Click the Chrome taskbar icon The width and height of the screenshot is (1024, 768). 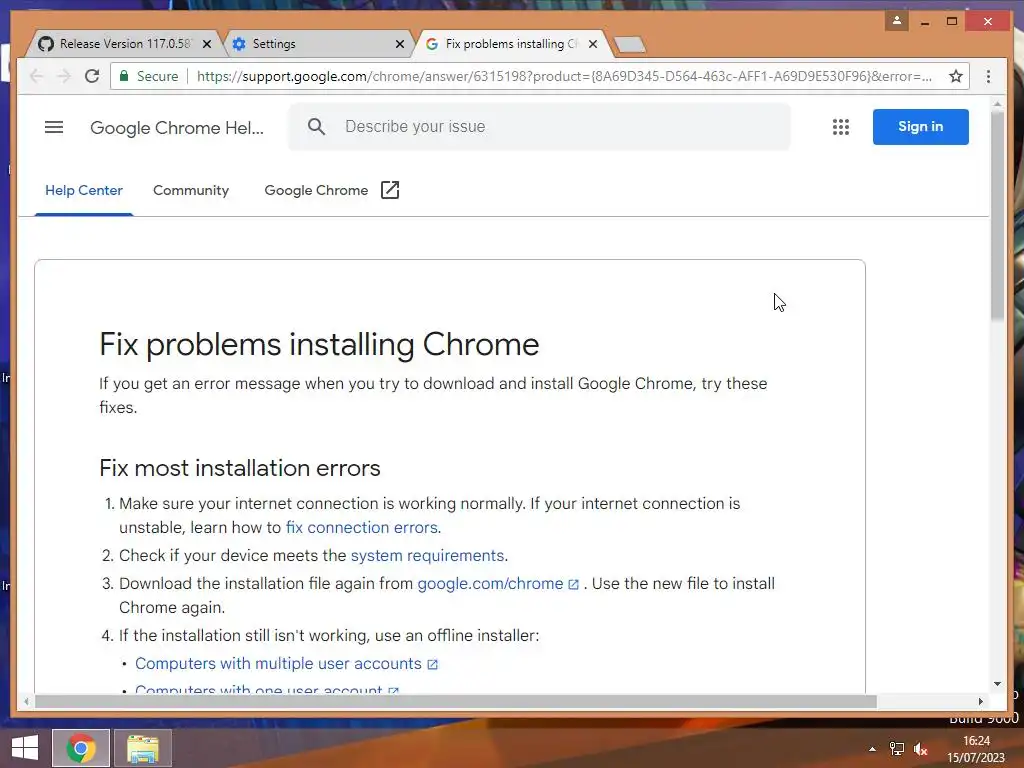click(81, 748)
